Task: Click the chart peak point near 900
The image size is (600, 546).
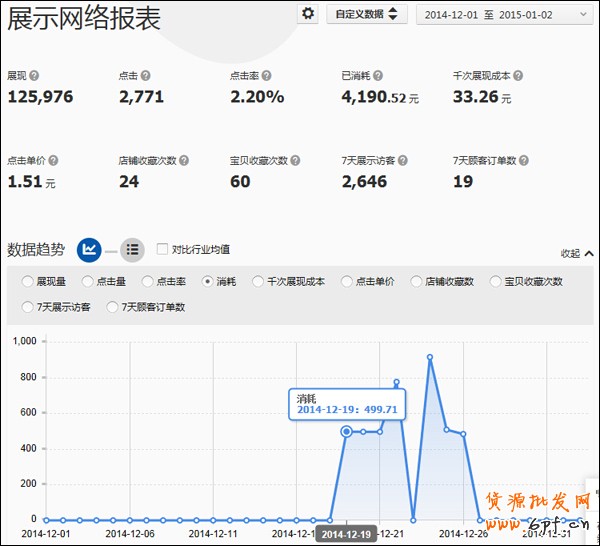Action: click(430, 357)
